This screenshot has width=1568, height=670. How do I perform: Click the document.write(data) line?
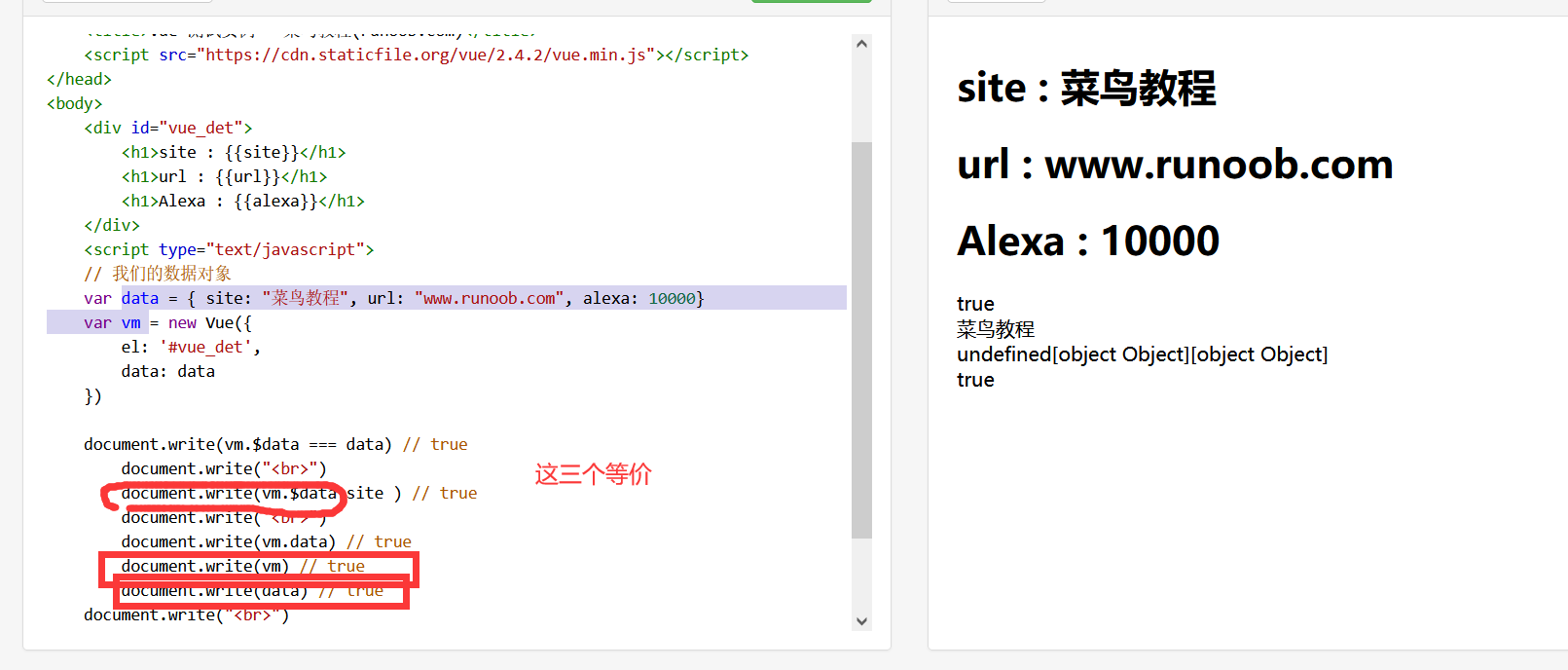pyautogui.click(x=252, y=590)
